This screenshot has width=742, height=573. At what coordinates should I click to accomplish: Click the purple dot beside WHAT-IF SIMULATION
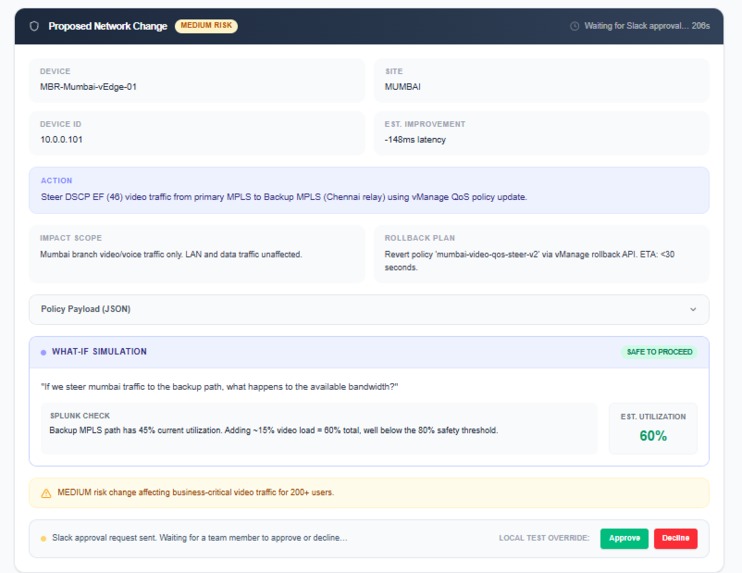click(44, 353)
